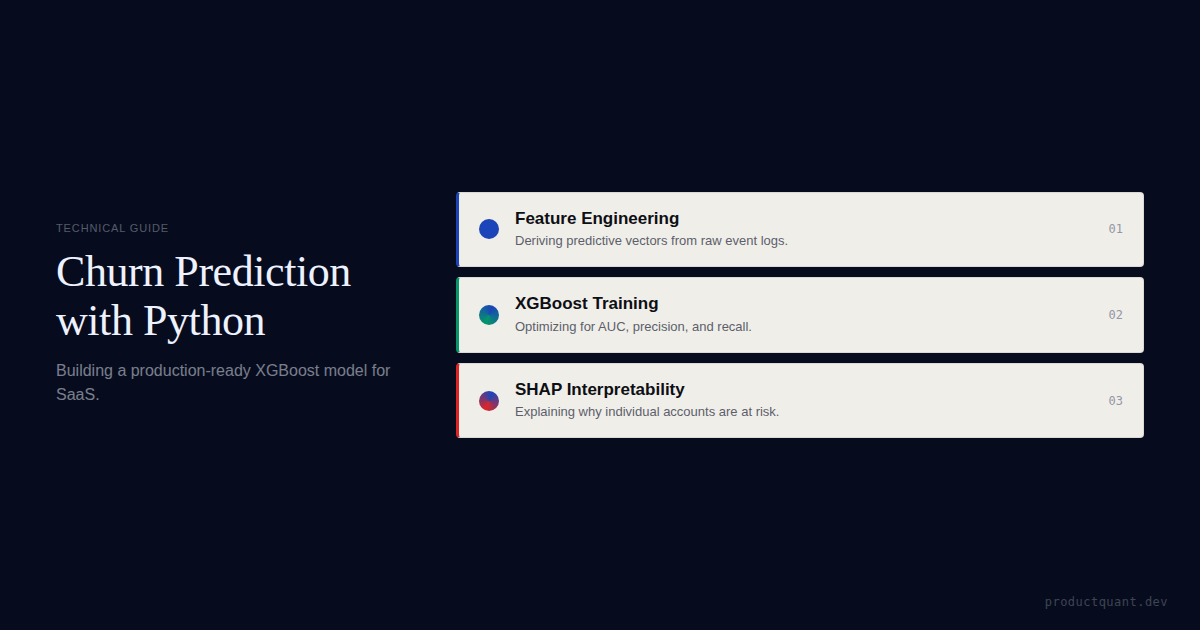Click text 'Optimizing for AUC, precision, and recall'
1200x630 pixels.
(x=633, y=327)
